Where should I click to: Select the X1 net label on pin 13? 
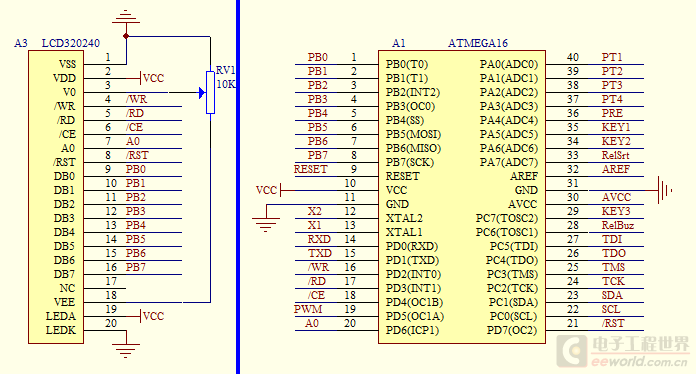click(x=314, y=225)
